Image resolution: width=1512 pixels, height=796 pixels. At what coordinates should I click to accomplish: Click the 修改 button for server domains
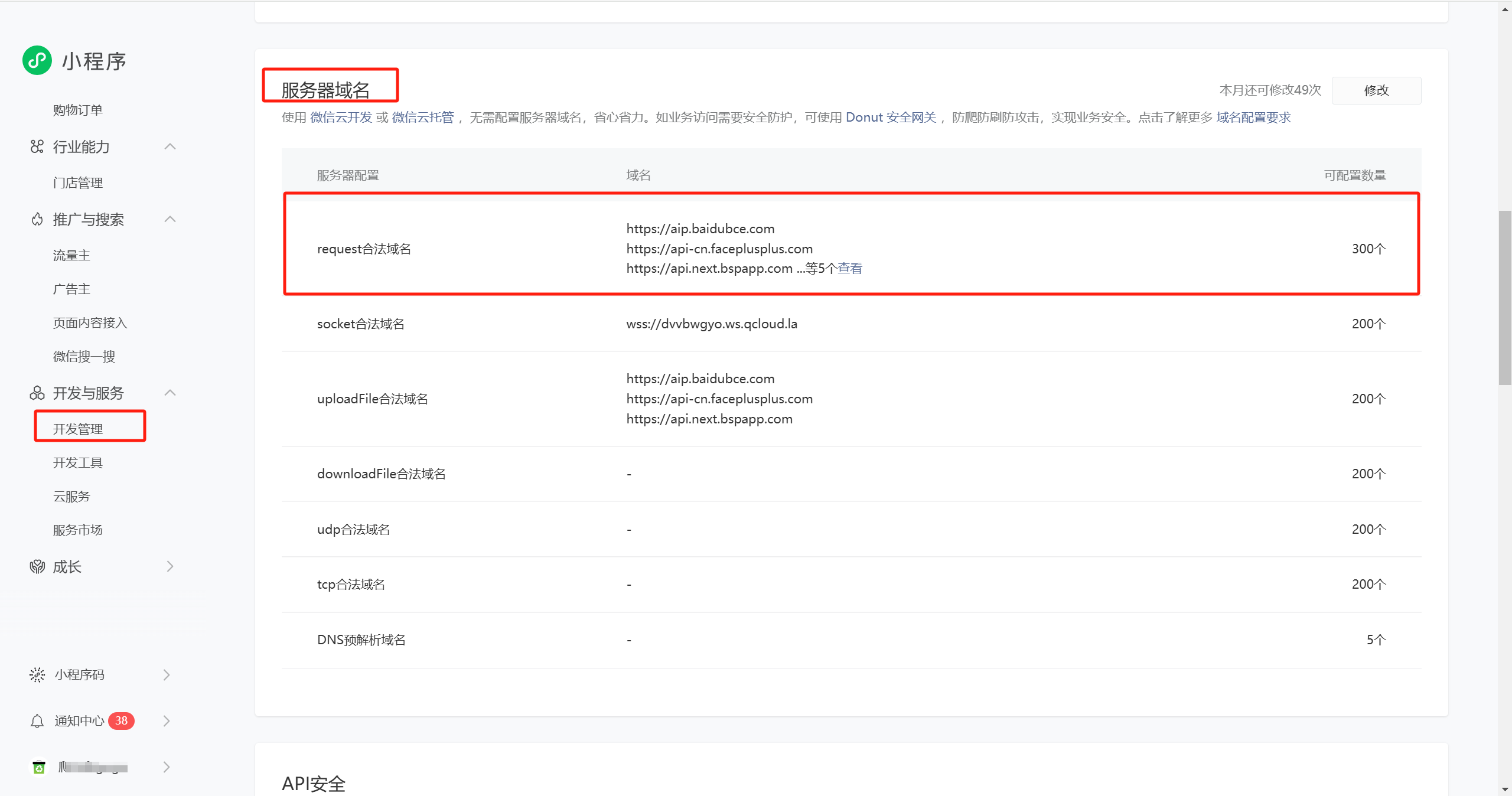(1376, 90)
